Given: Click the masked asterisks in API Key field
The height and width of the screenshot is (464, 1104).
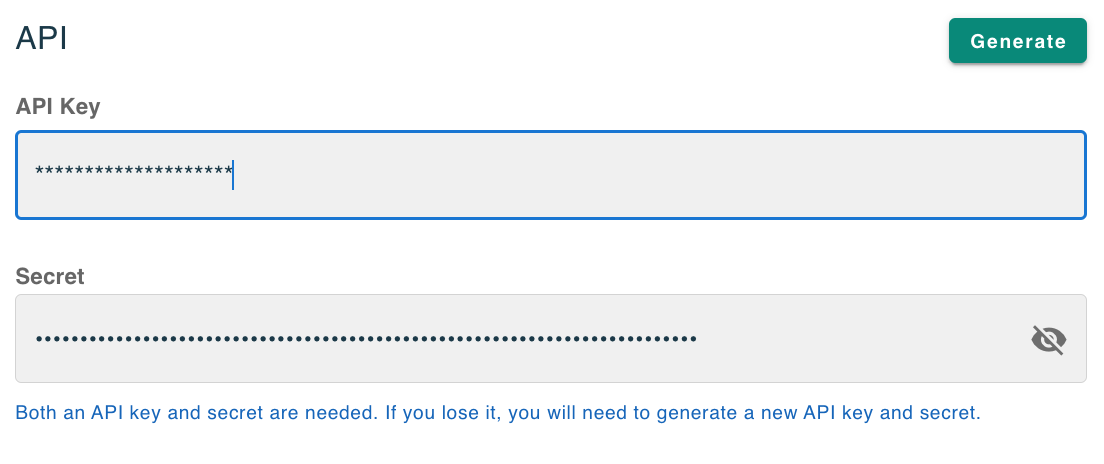Looking at the screenshot, I should (x=133, y=173).
